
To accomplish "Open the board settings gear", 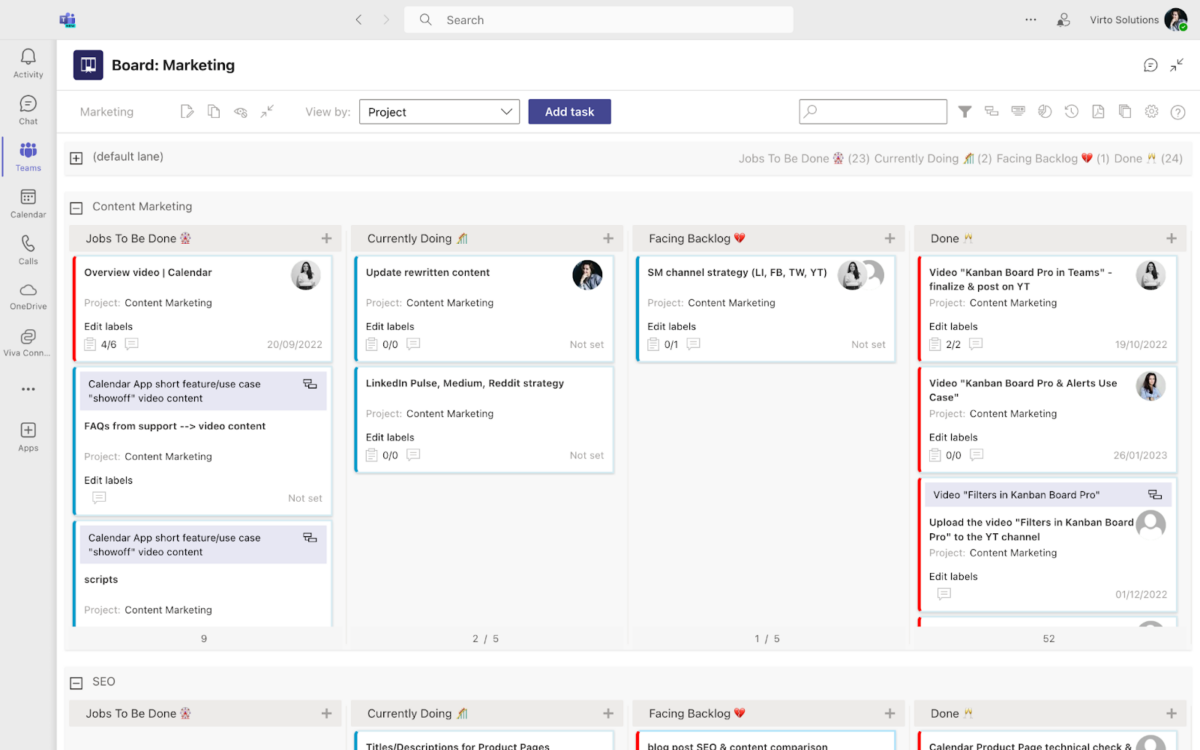I will click(1151, 111).
